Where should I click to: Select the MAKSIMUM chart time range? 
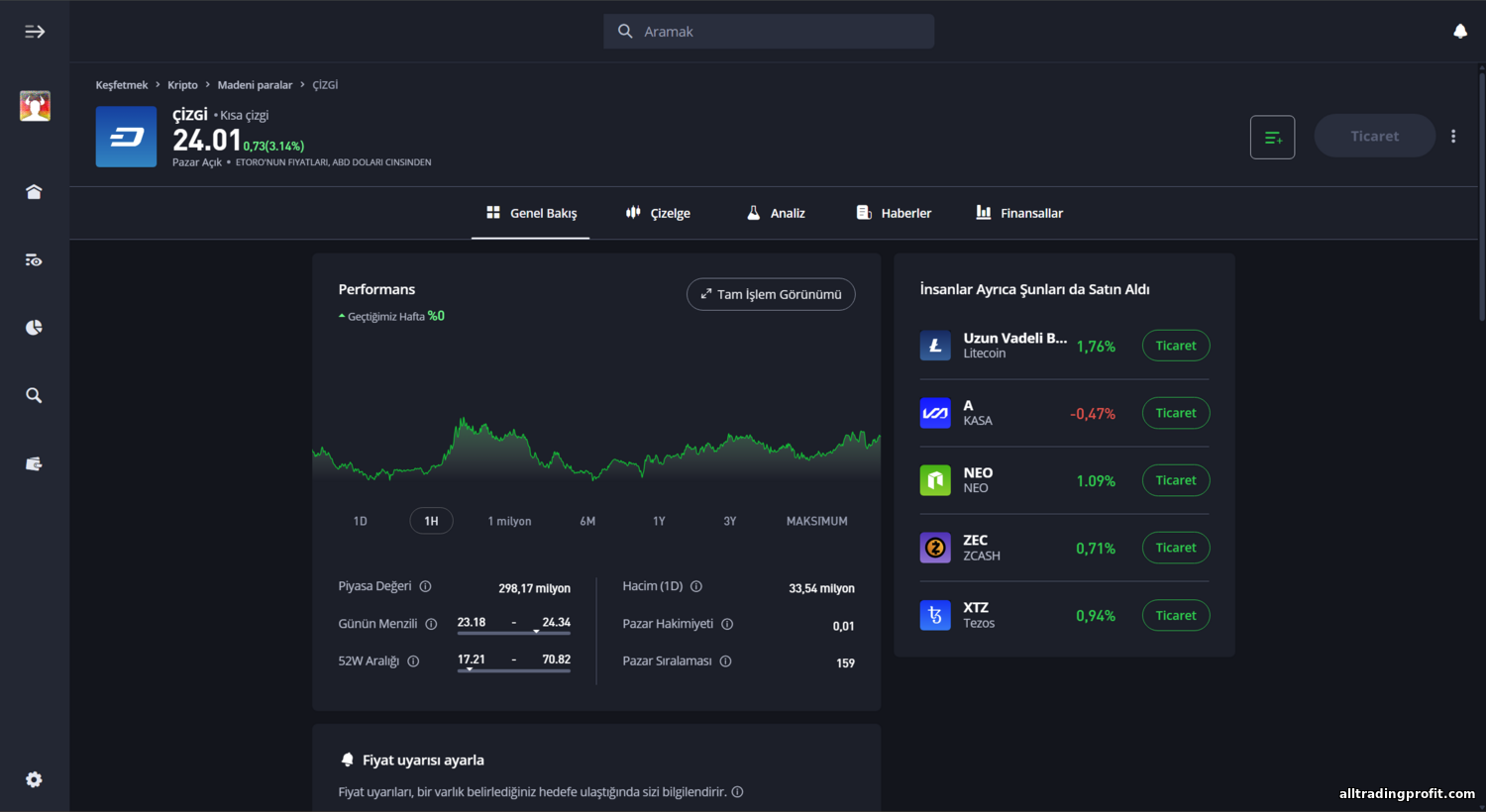pos(816,521)
